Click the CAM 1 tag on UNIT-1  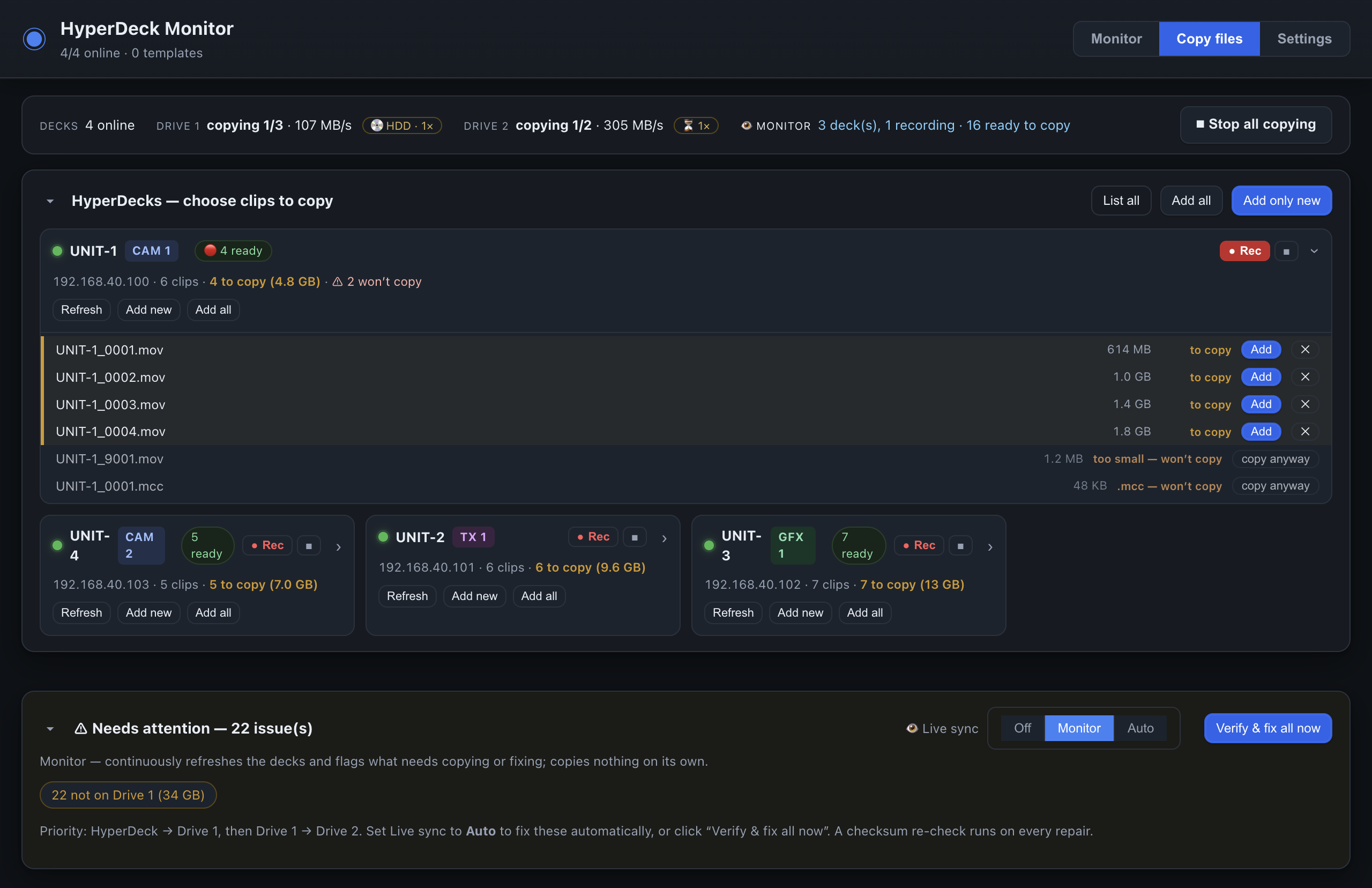[152, 251]
